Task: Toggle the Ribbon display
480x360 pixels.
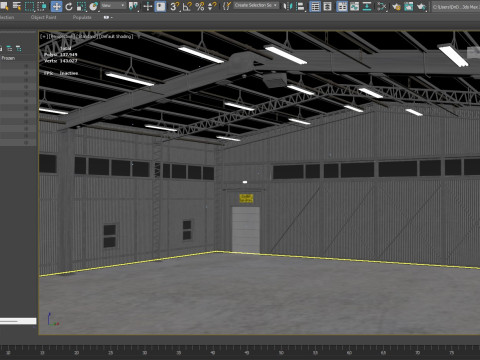Action: click(x=342, y=6)
